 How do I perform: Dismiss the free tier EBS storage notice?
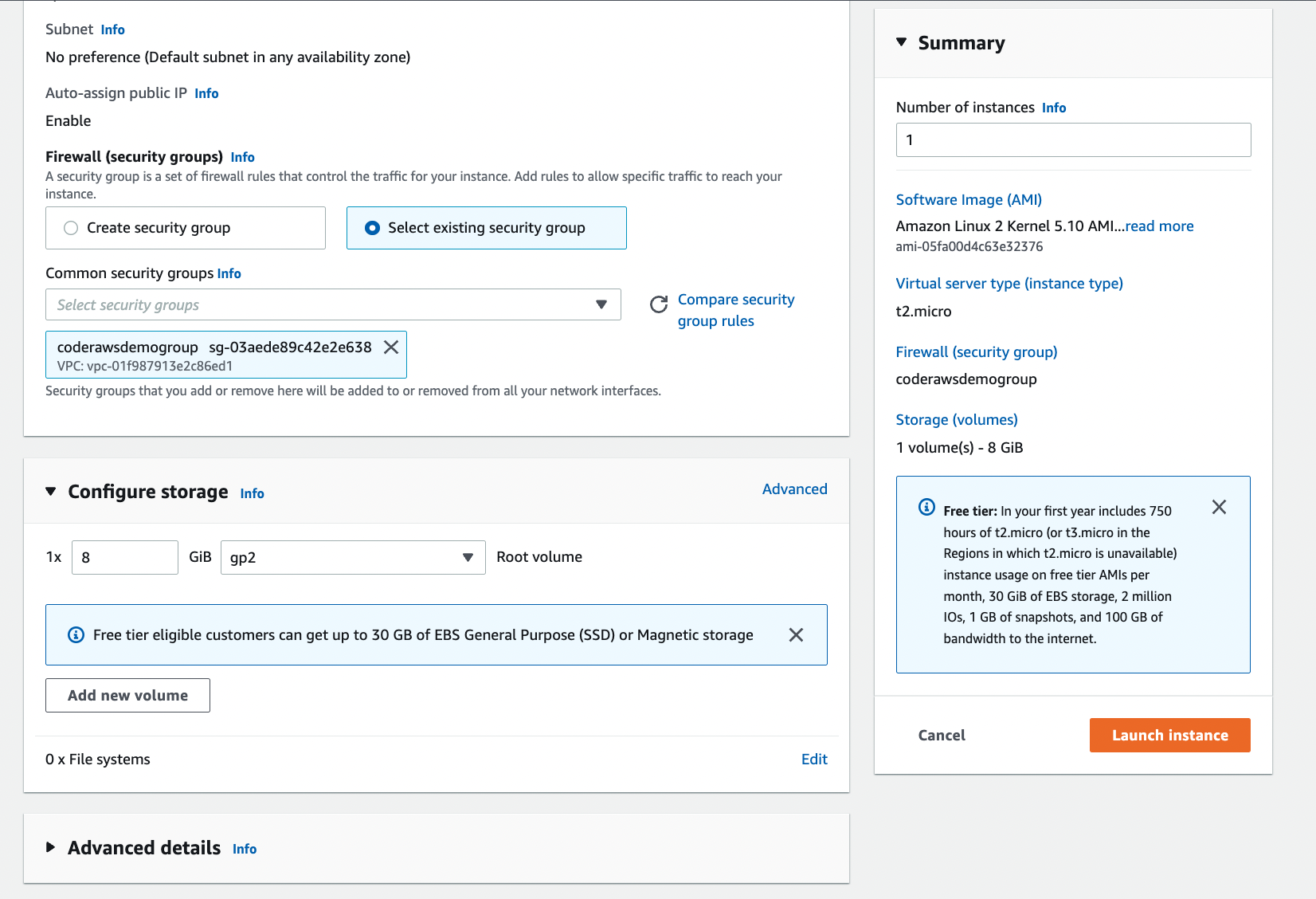(x=796, y=635)
